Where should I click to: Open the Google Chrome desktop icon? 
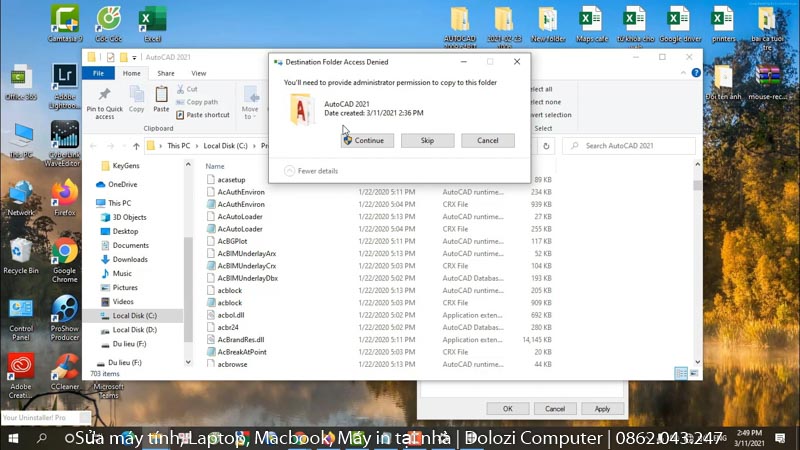pyautogui.click(x=65, y=255)
